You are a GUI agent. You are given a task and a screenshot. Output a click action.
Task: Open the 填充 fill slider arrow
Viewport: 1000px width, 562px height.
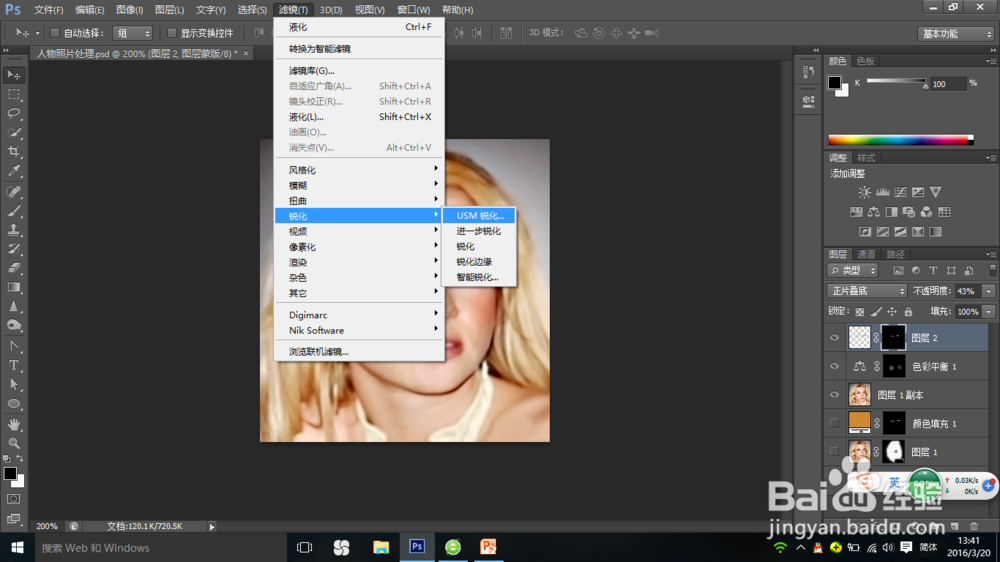[x=989, y=312]
